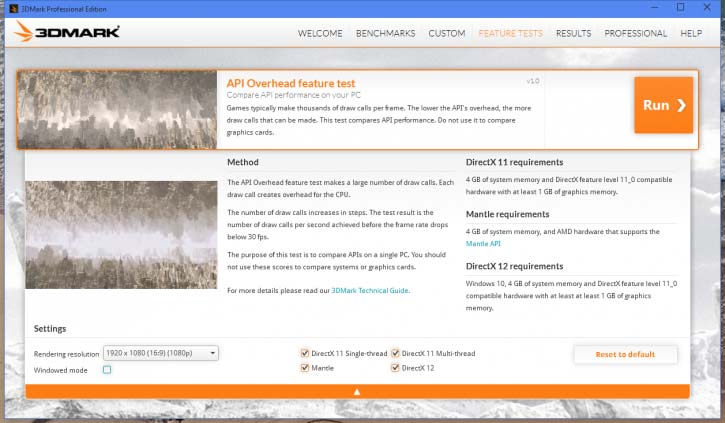Toggle the DirectX 12 checkbox

pos(395,368)
